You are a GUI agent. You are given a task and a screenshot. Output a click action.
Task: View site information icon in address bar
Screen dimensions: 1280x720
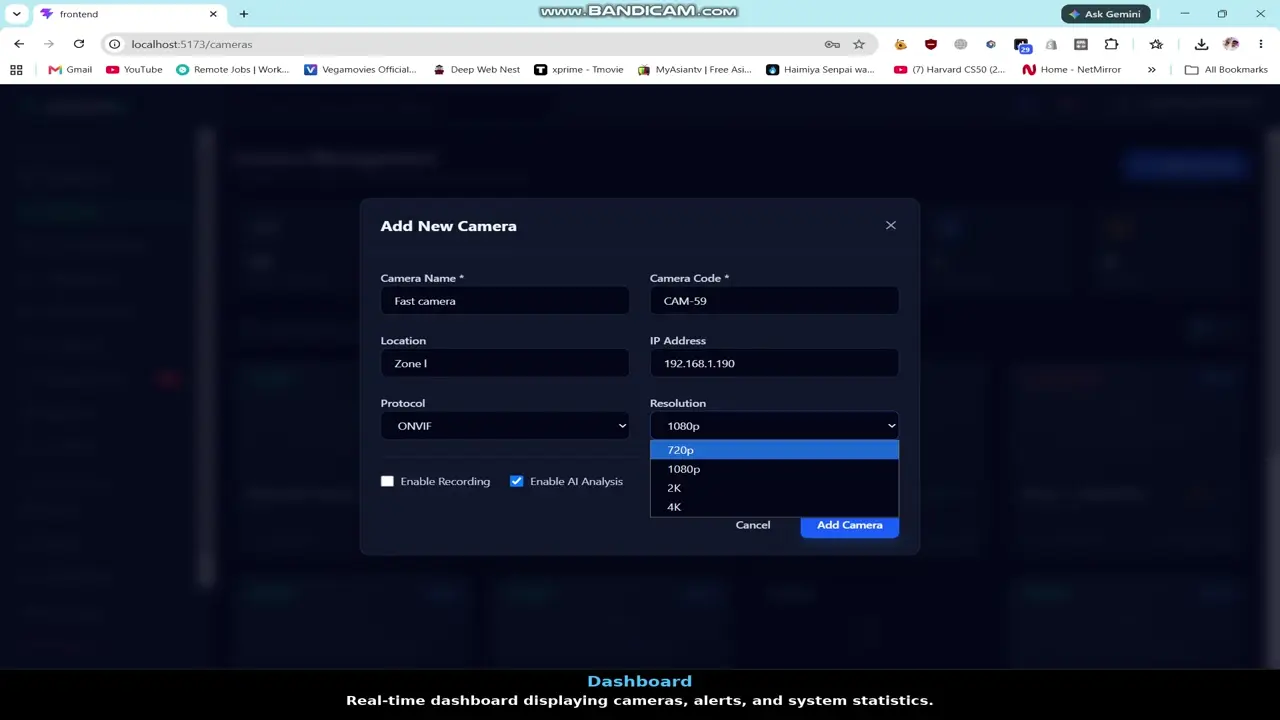(x=115, y=44)
